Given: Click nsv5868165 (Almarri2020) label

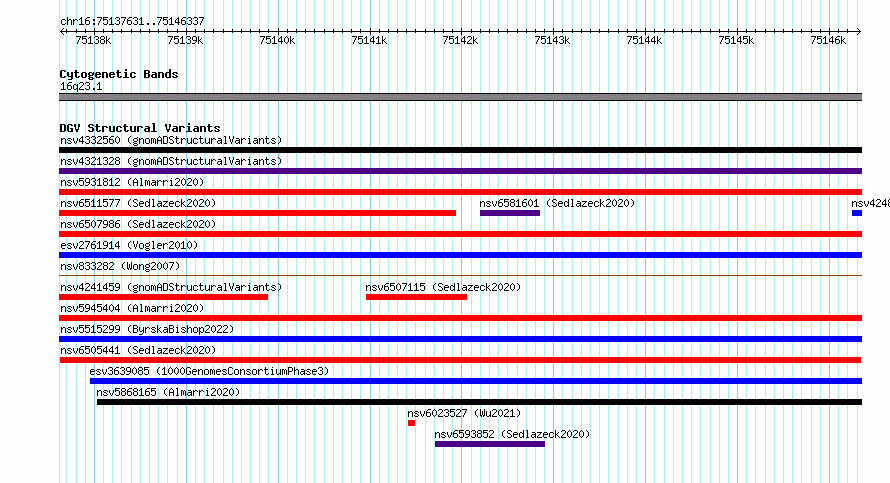Looking at the screenshot, I should click(x=168, y=392).
